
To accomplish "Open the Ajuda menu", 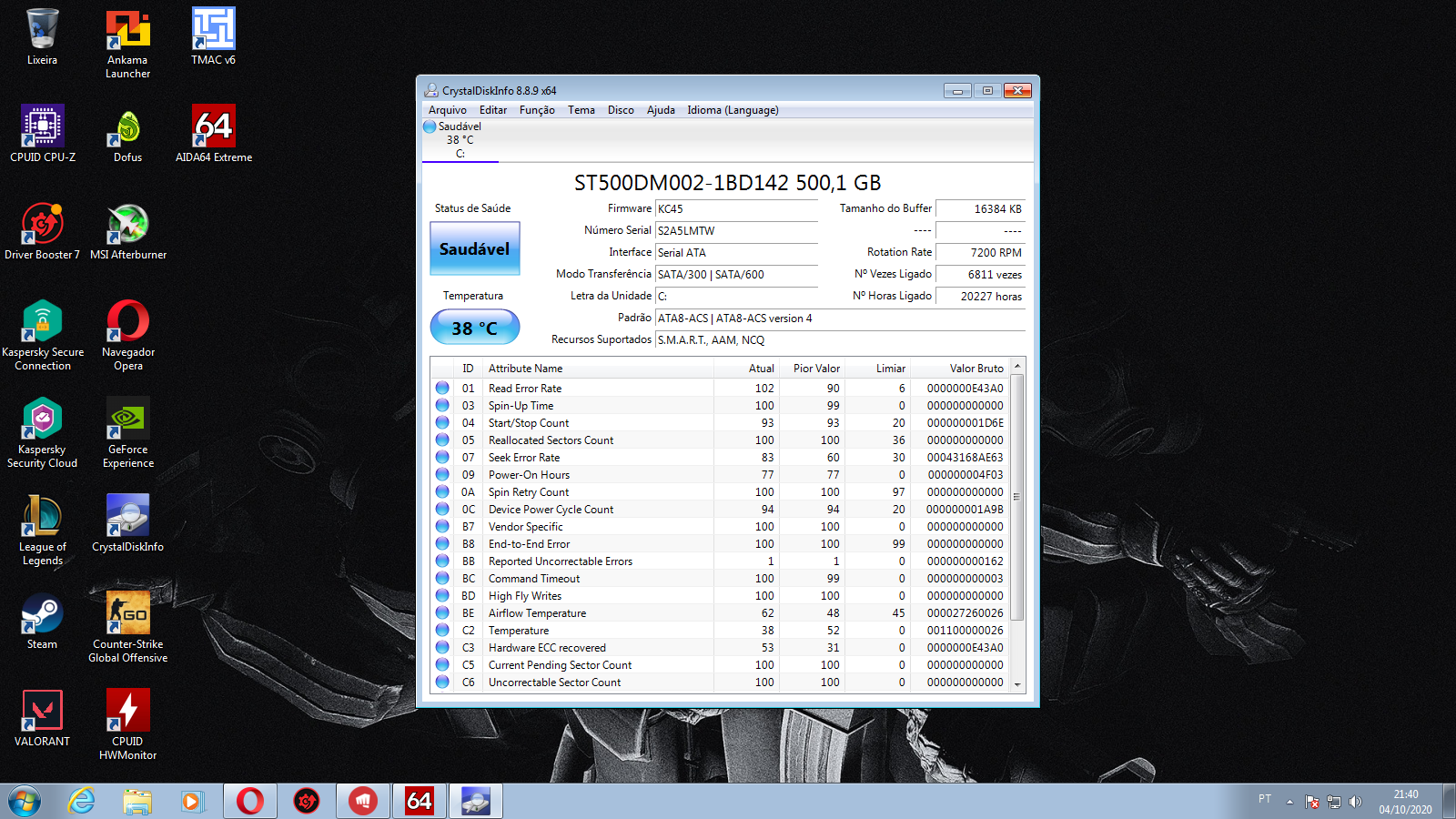I will [661, 110].
